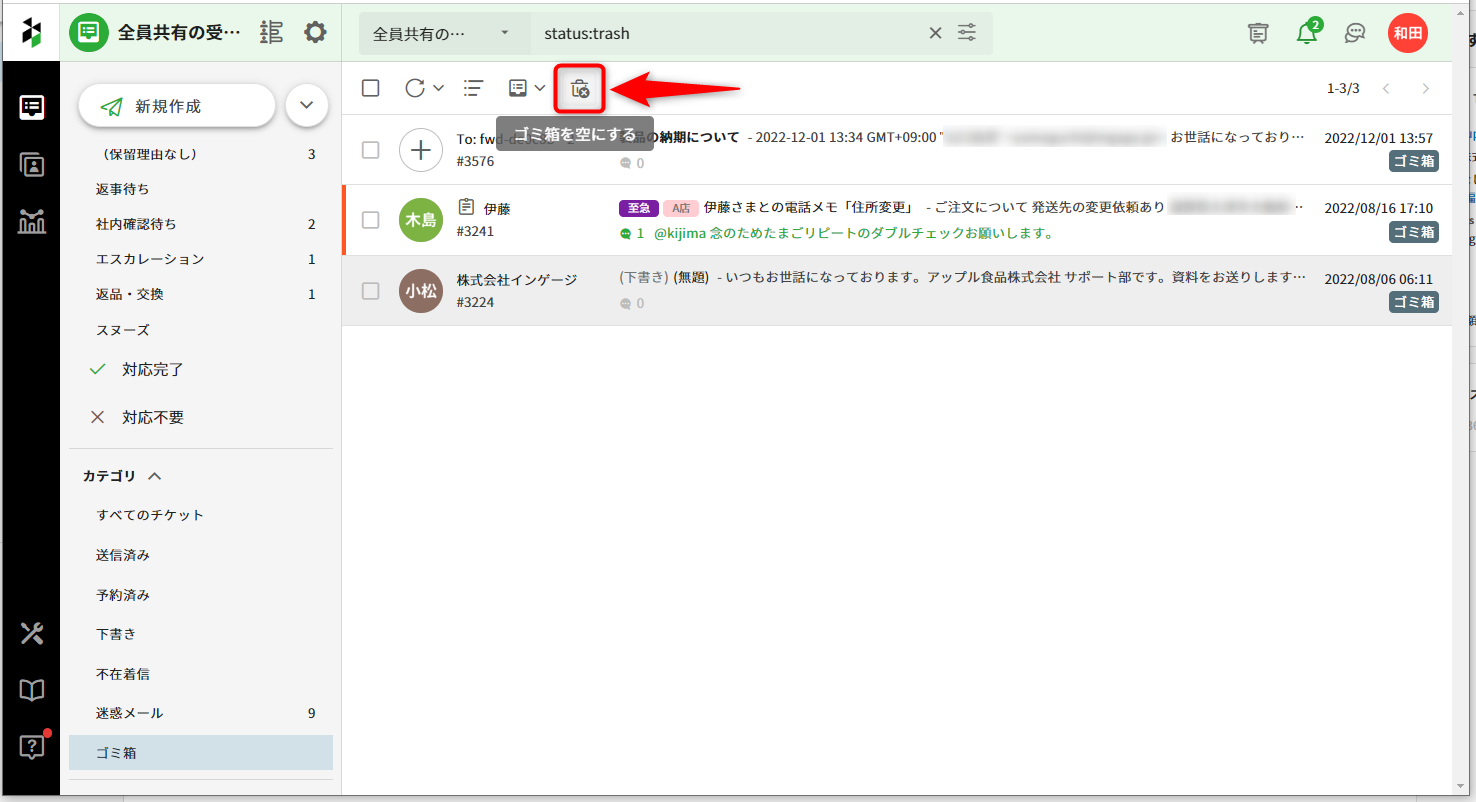Screen dimensions: 1476x802
Task: Open the contacts icon in left rail
Action: (x=32, y=165)
